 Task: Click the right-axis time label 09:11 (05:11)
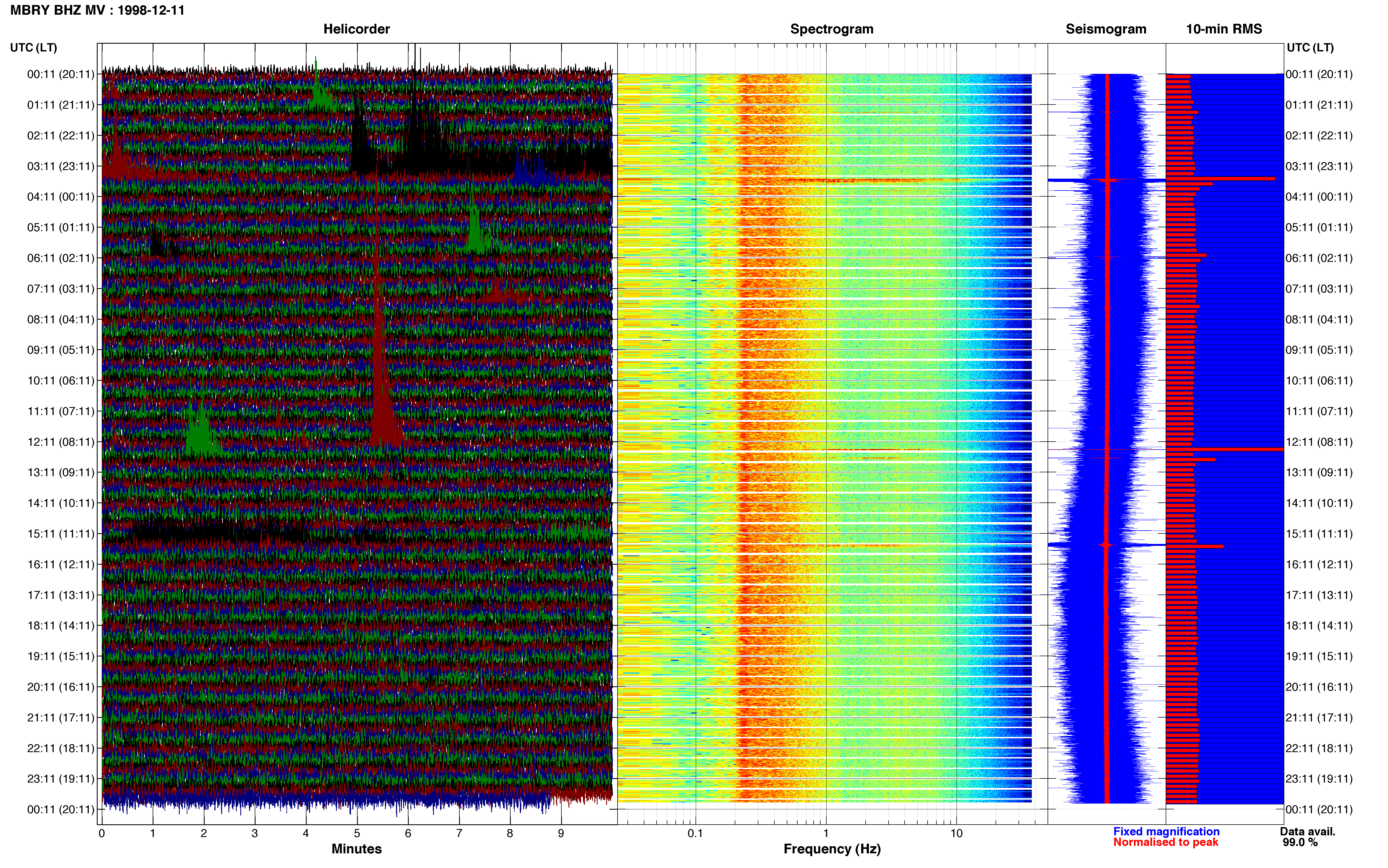point(1319,350)
